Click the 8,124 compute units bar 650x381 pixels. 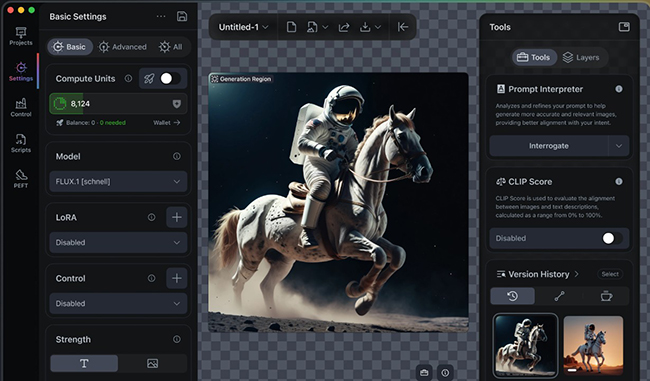click(x=118, y=104)
